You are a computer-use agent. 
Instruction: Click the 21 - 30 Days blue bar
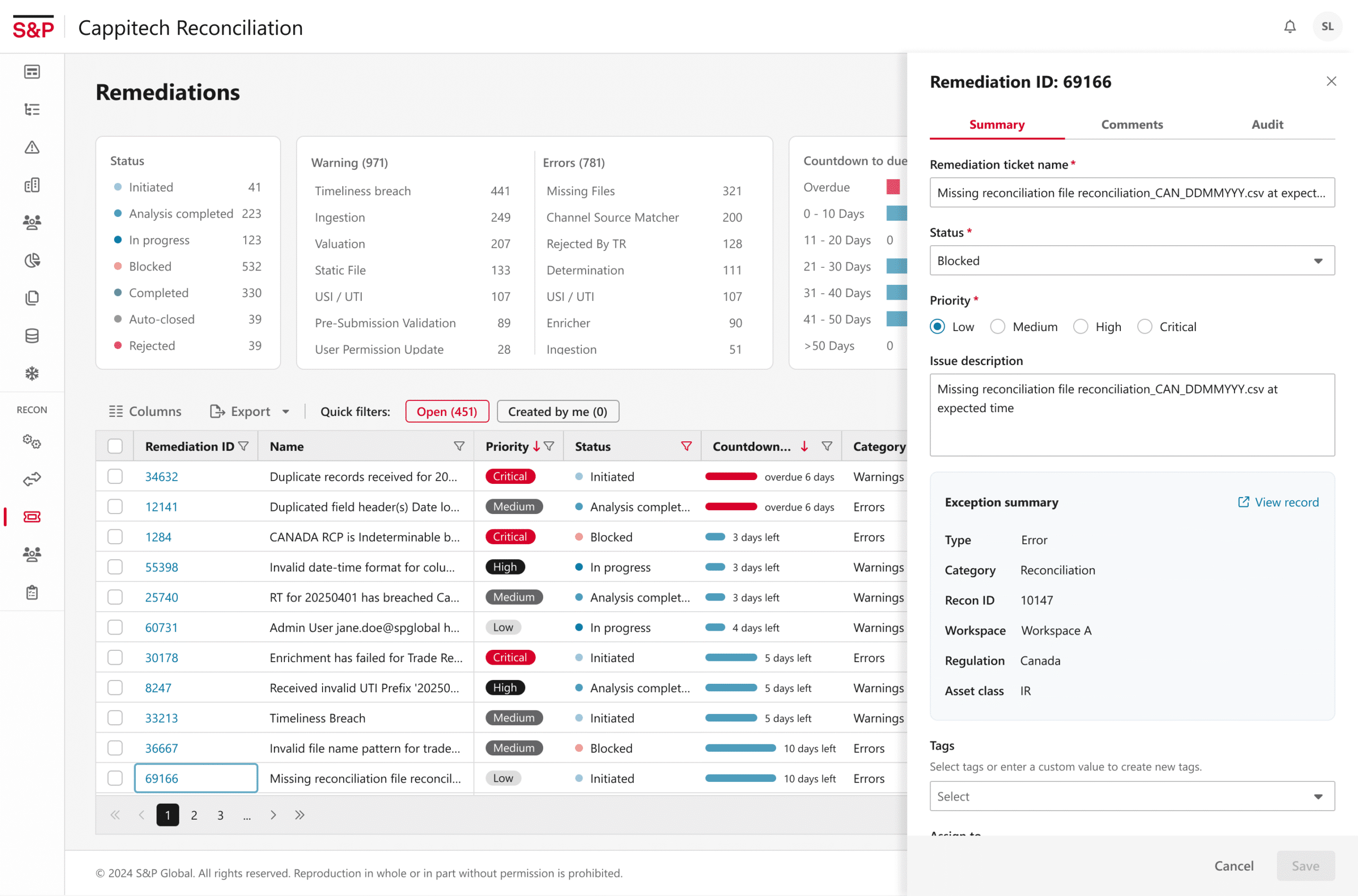pos(896,266)
